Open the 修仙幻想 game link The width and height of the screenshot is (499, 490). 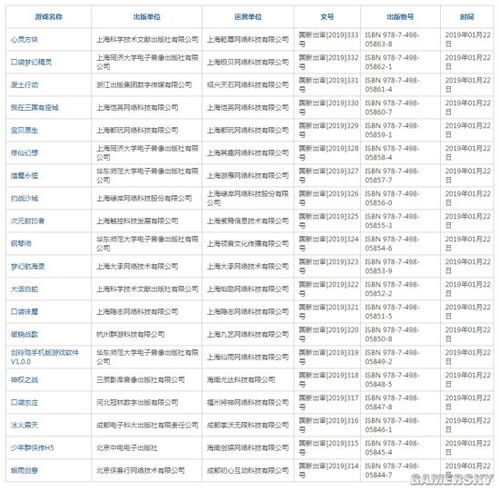pos(24,153)
